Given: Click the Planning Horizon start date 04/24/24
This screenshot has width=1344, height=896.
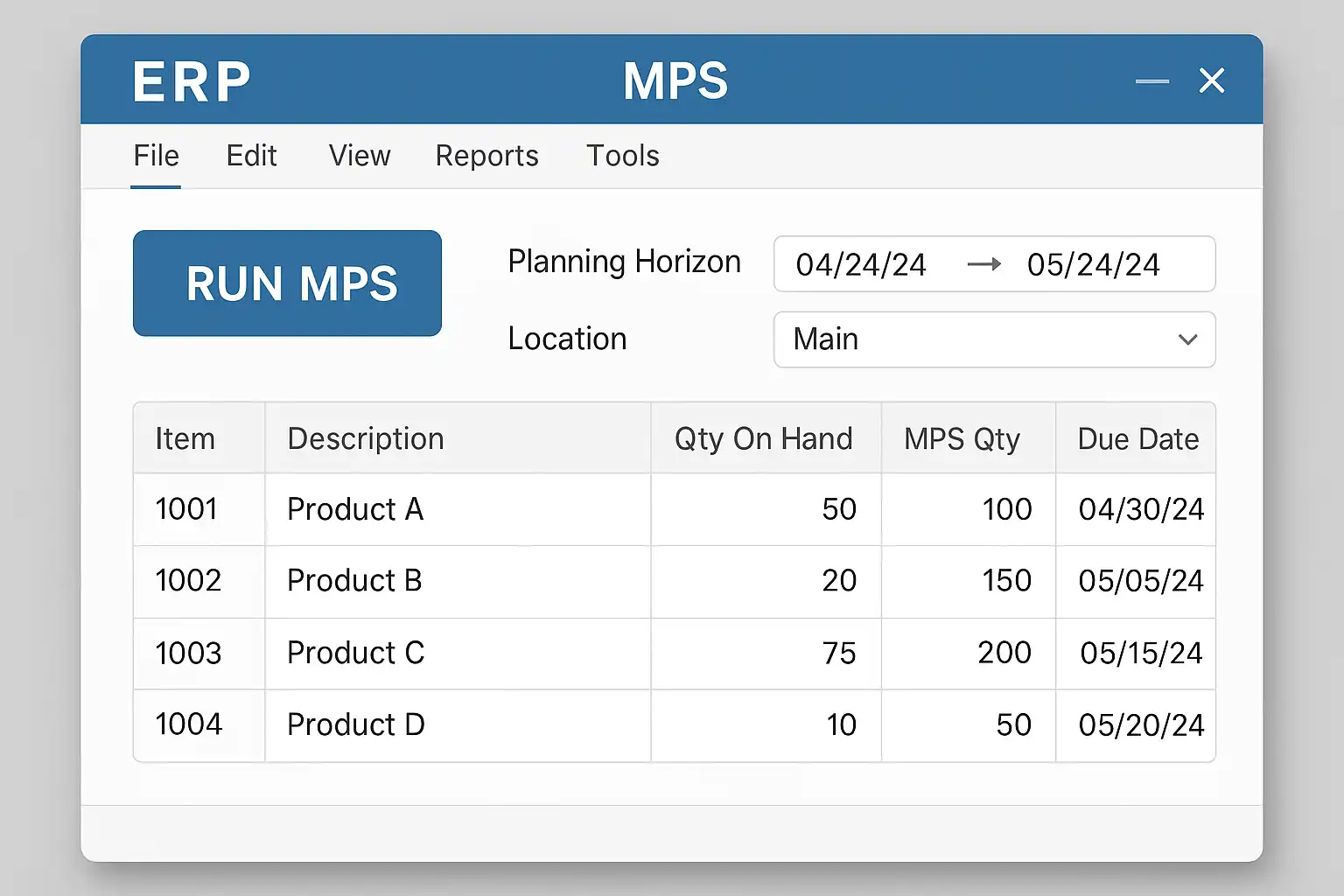Looking at the screenshot, I should 860,264.
